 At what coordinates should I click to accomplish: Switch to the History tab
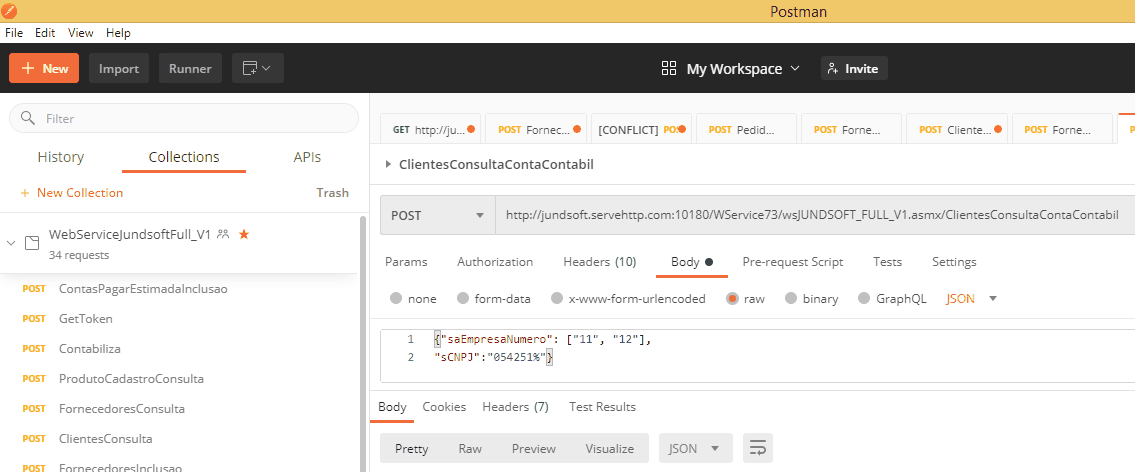60,157
